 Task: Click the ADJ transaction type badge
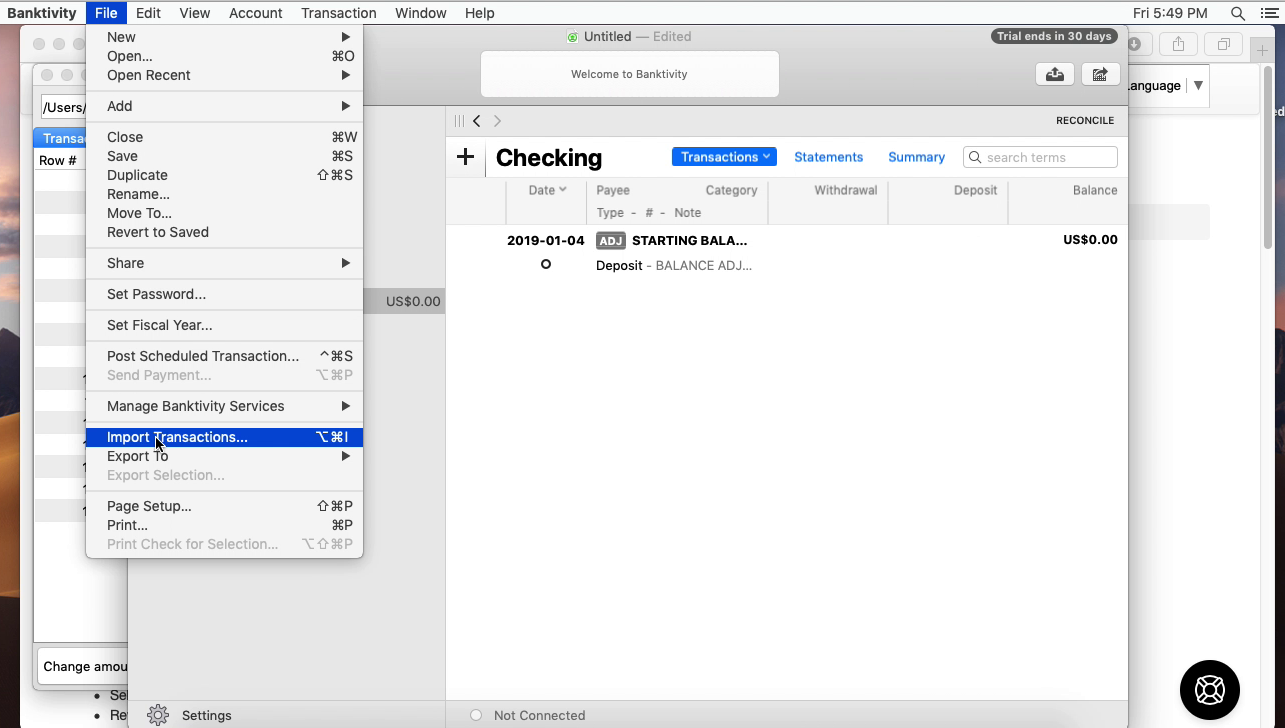coord(610,240)
